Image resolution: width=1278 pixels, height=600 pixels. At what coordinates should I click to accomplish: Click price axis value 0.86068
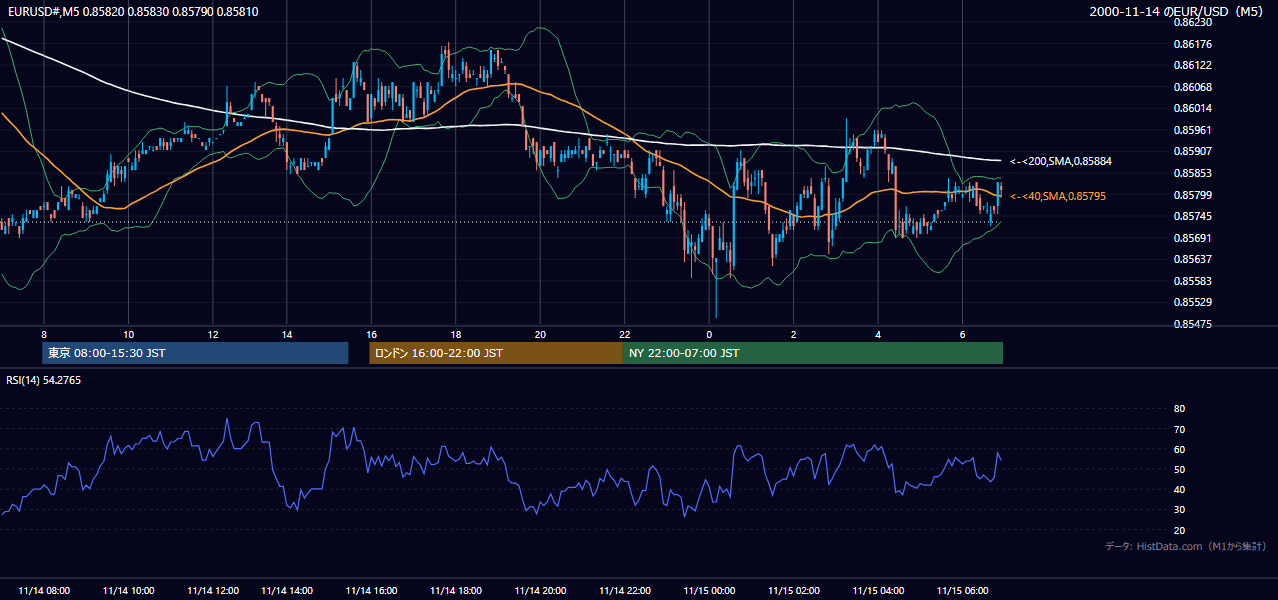coord(1192,87)
